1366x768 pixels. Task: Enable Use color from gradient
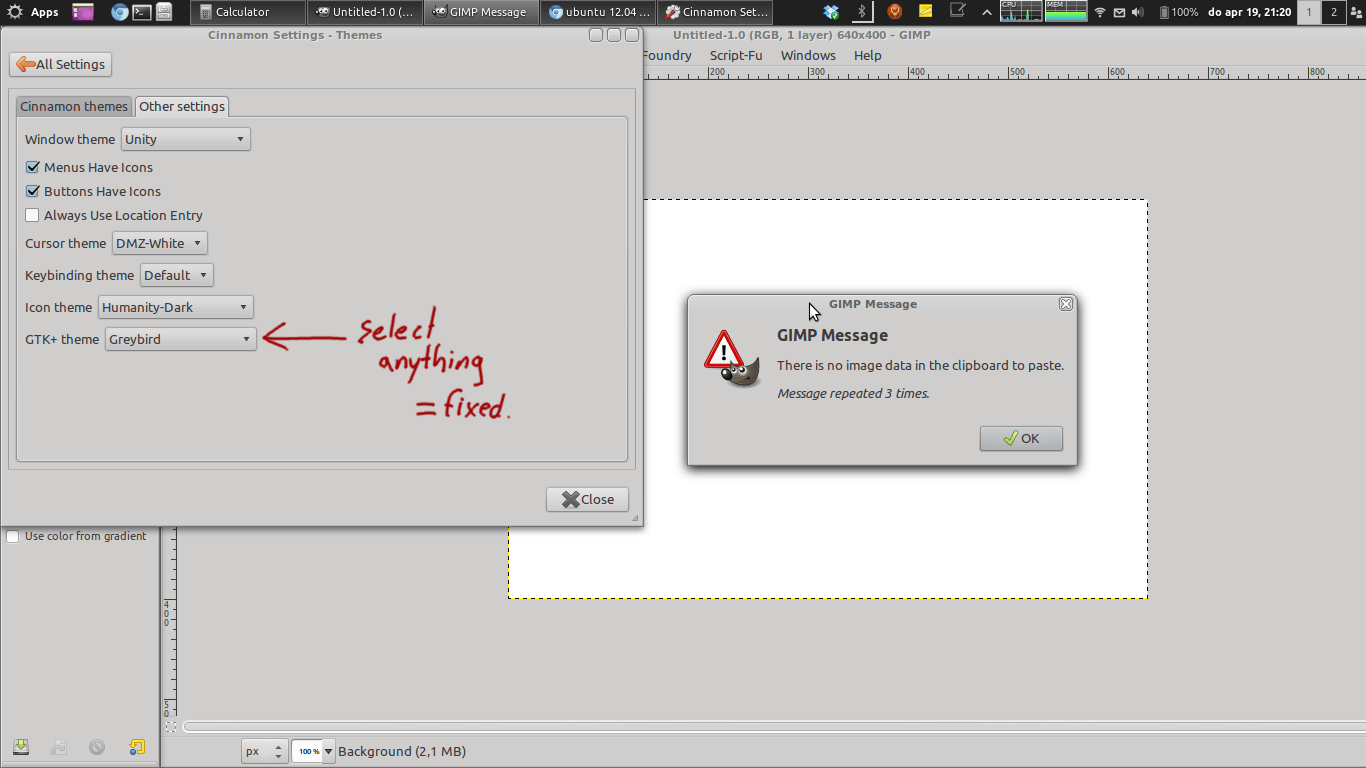point(13,537)
